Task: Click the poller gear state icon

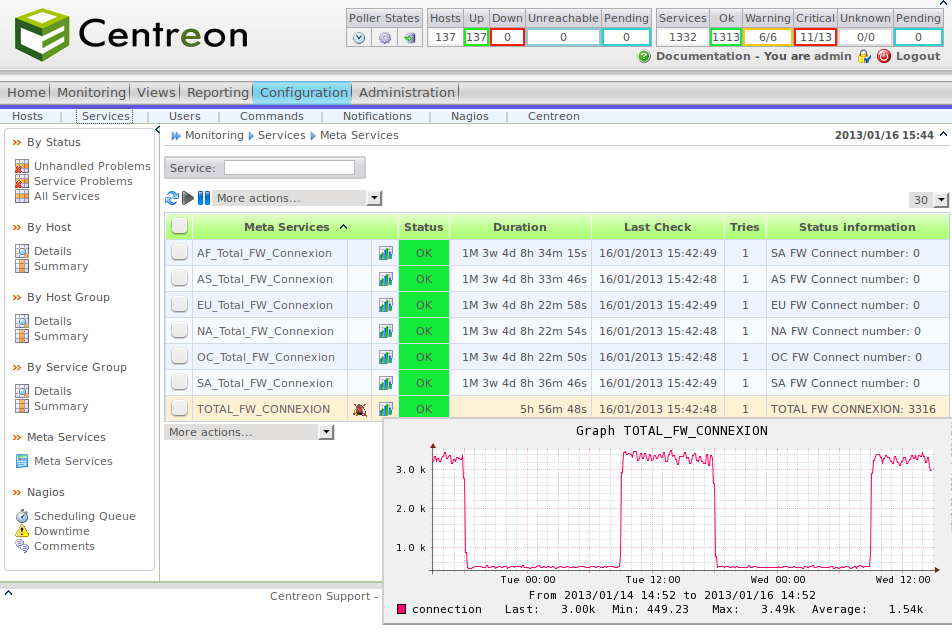Action: pos(385,38)
